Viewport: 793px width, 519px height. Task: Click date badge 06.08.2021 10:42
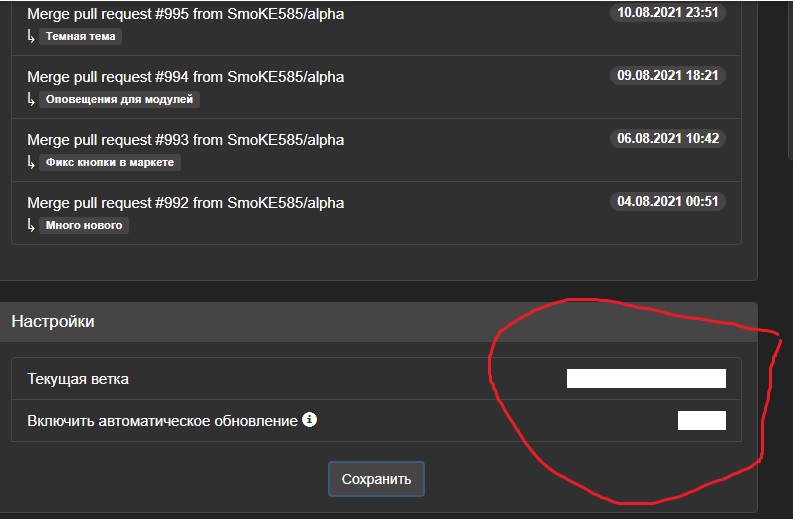pos(668,138)
